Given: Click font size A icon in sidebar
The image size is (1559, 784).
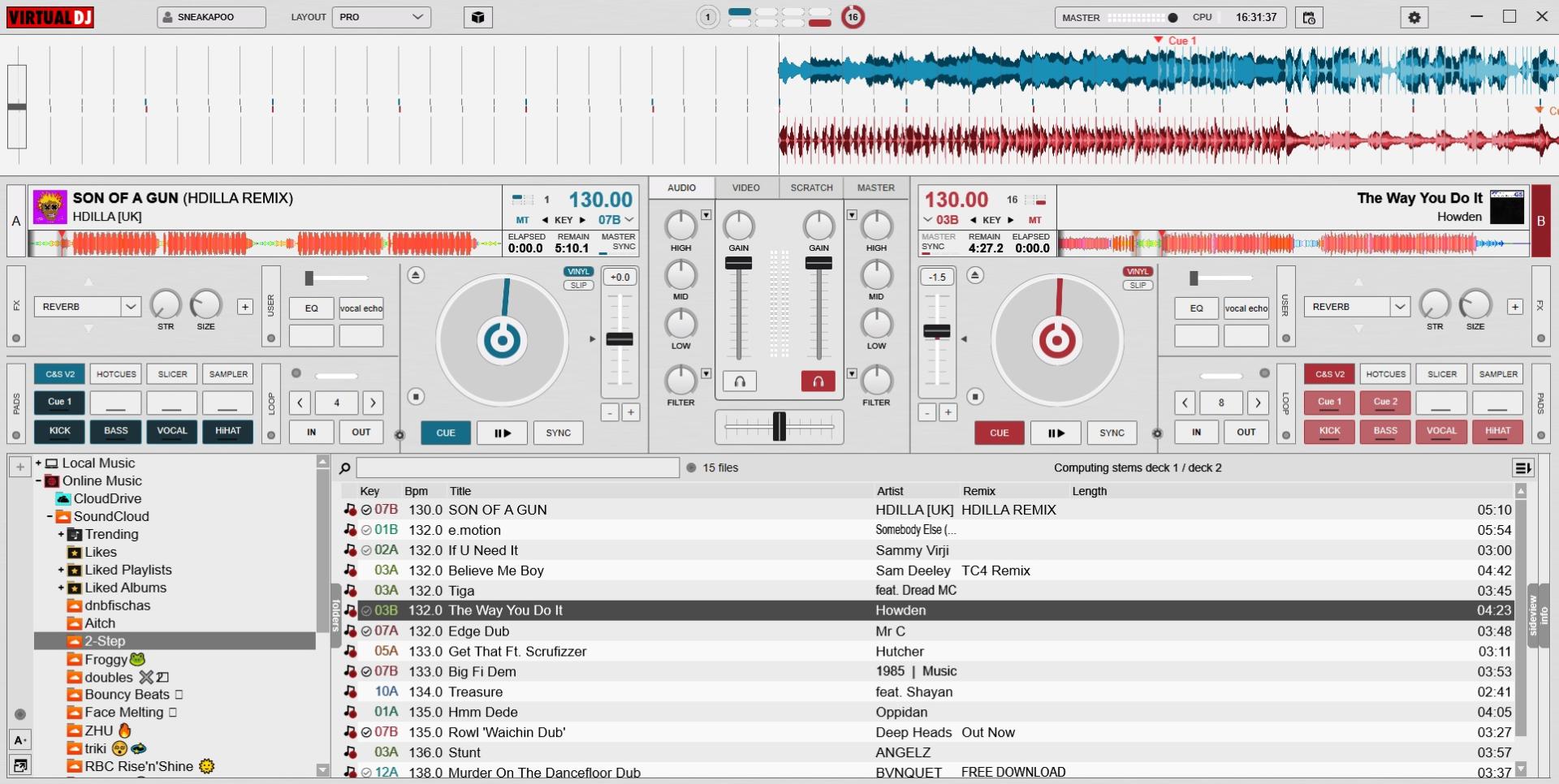Looking at the screenshot, I should coord(20,739).
